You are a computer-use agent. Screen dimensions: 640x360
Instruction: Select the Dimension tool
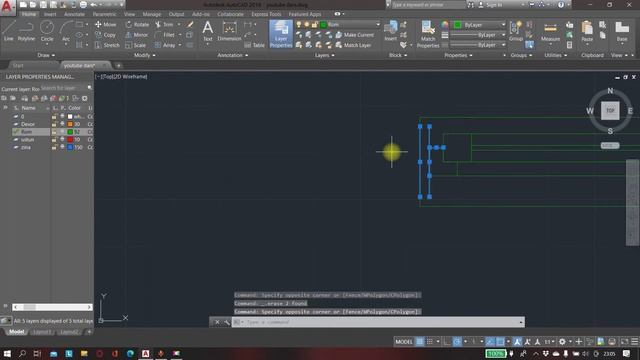click(229, 31)
